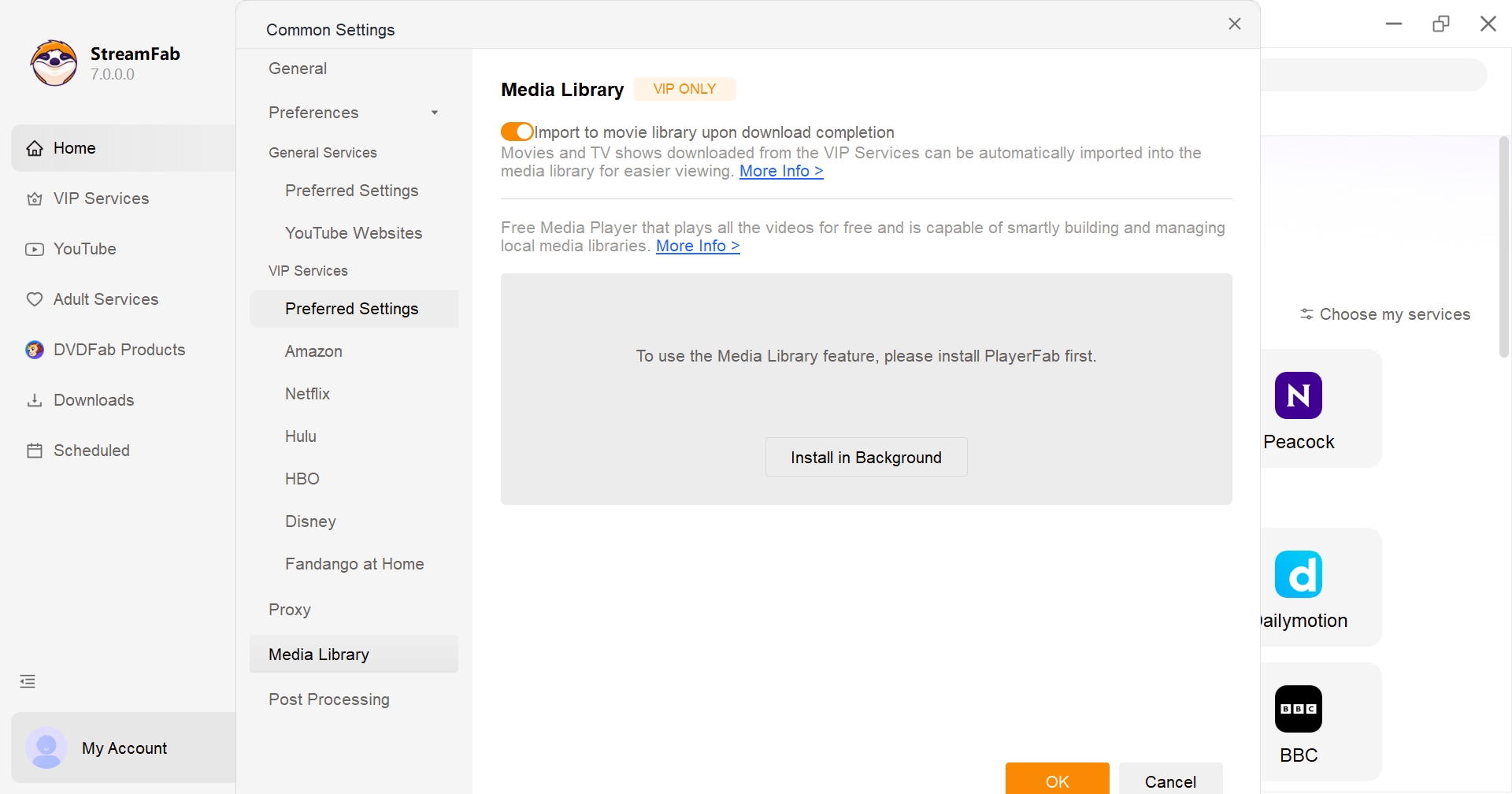Open the Peacock service tile icon
This screenshot has width=1512, height=794.
(1298, 395)
